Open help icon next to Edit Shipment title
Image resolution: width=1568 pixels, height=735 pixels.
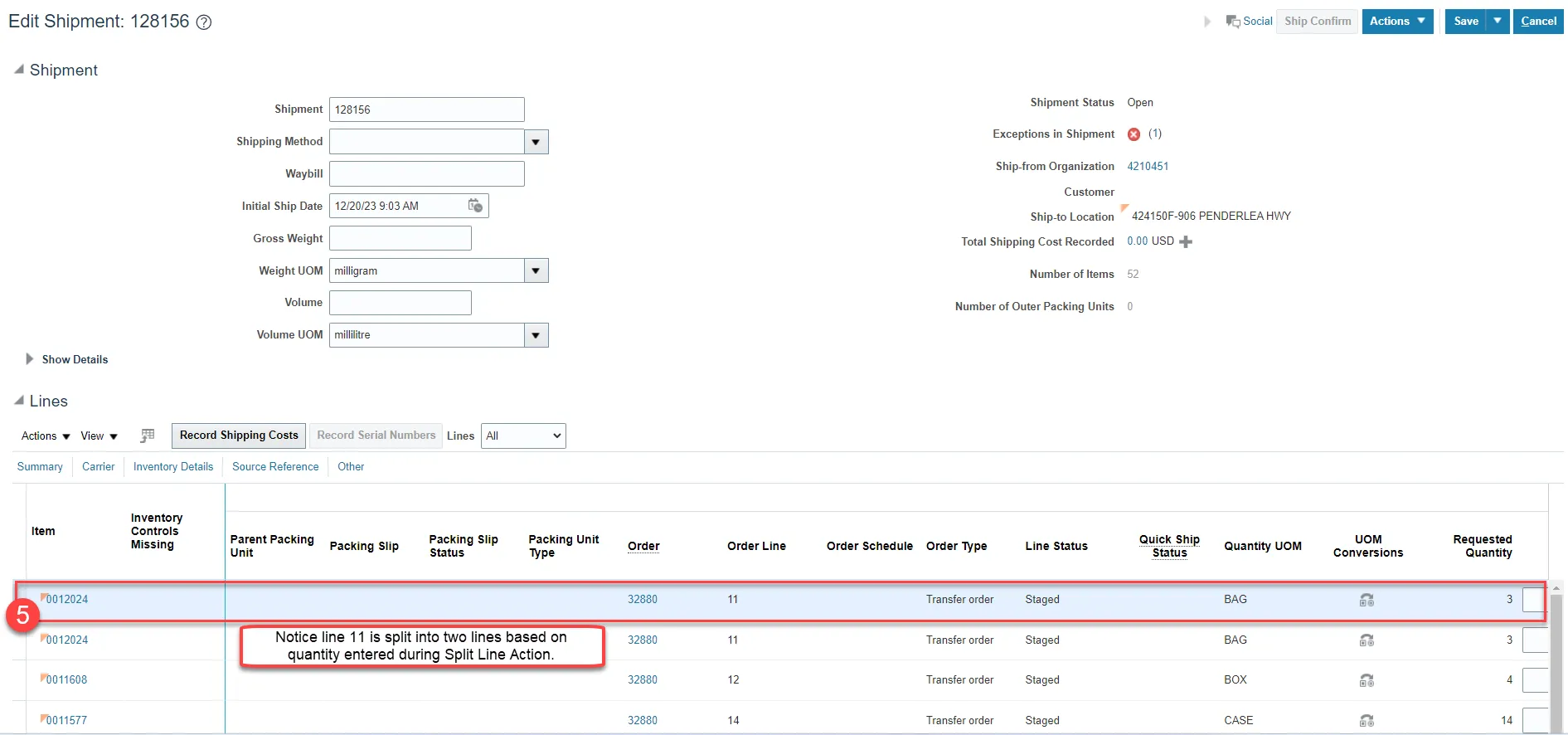tap(204, 22)
